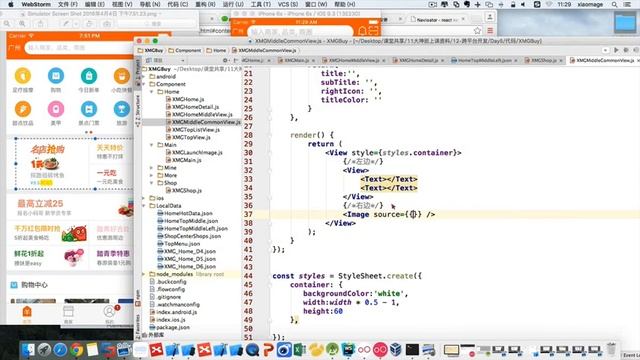Click the search field in iPhone 6s simulator
The image size is (640, 360).
tap(300, 31)
